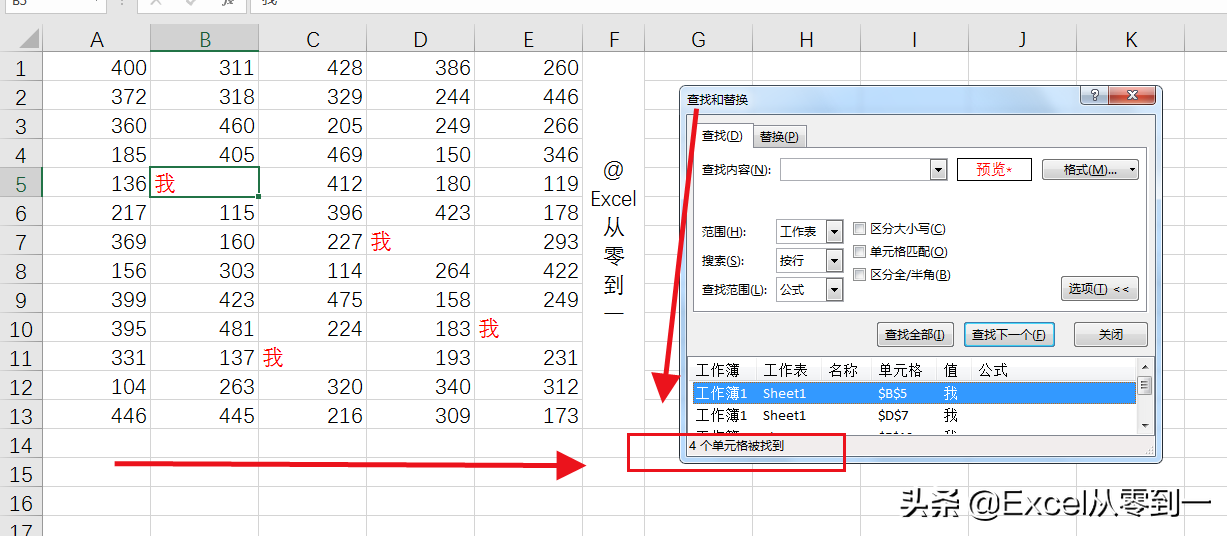This screenshot has height=536, width=1227.
Task: Collapse options with 选项(T) << button
Action: [1099, 289]
